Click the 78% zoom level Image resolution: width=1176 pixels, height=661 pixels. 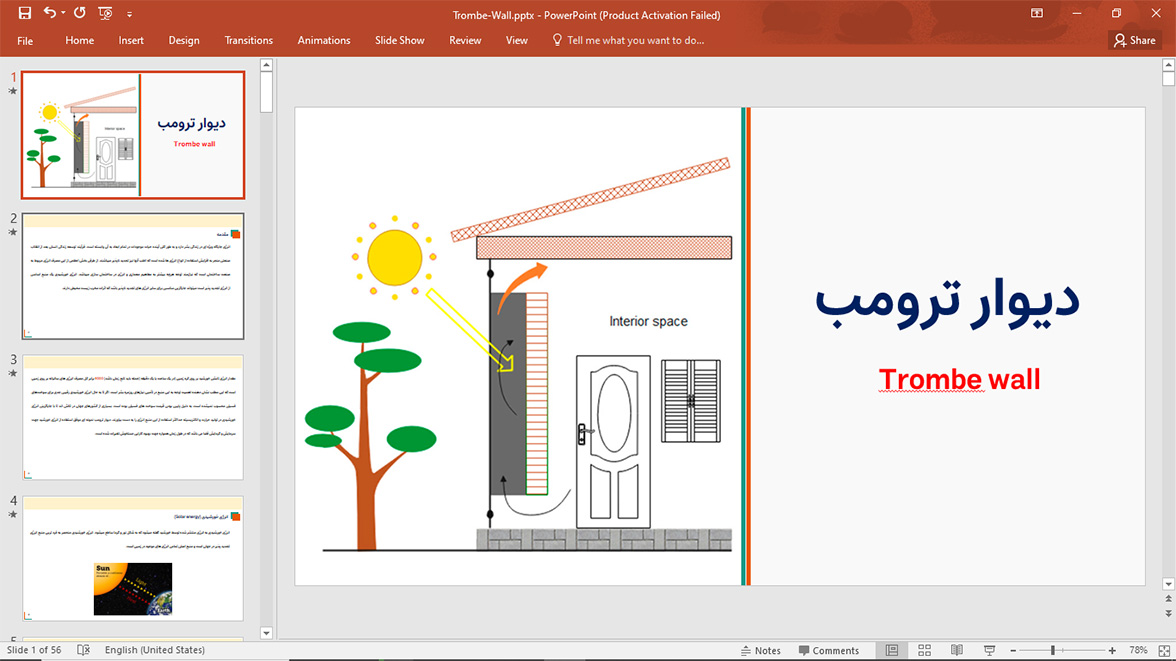tap(1138, 650)
